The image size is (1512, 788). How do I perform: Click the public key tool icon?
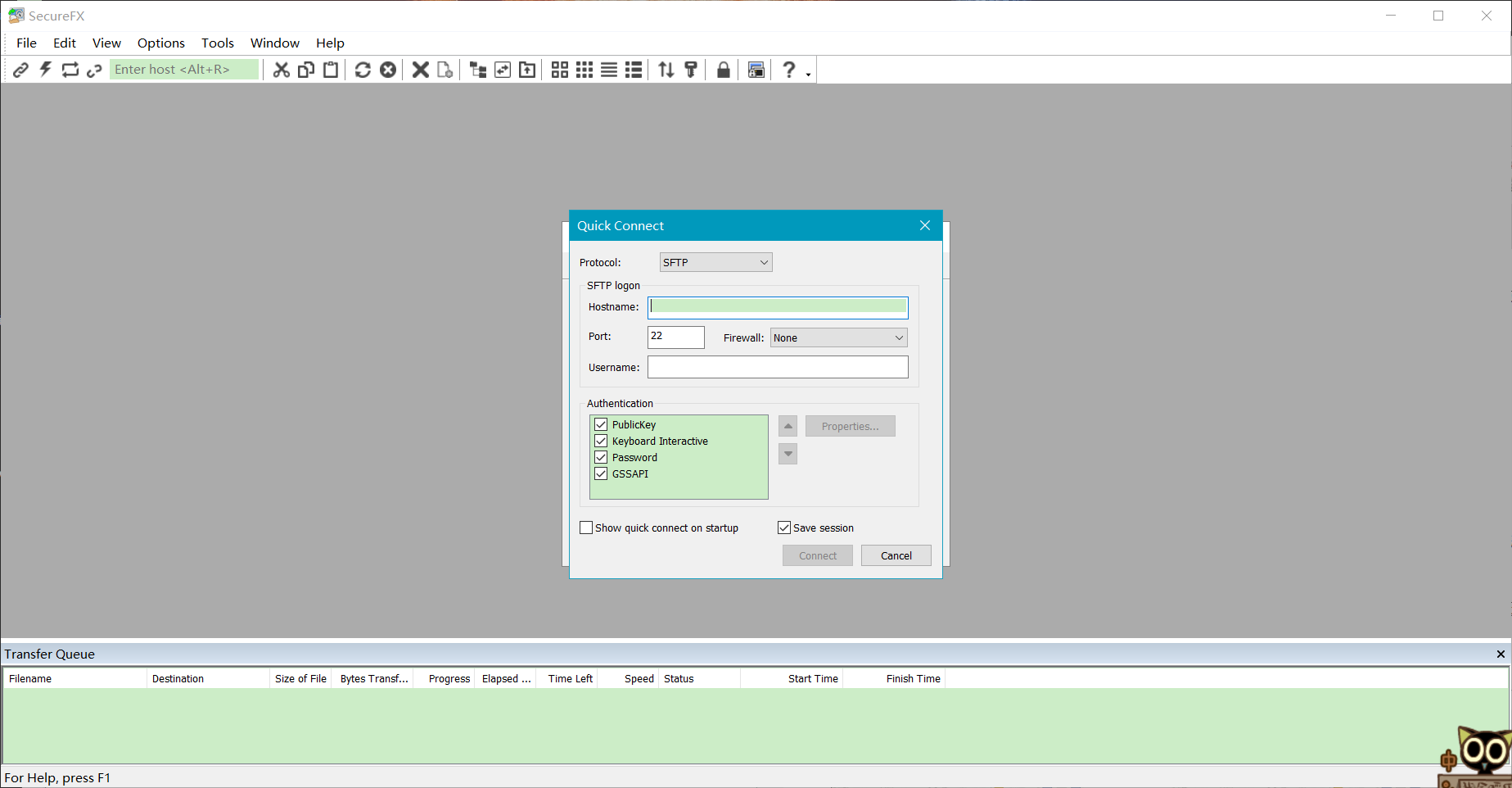[x=691, y=70]
